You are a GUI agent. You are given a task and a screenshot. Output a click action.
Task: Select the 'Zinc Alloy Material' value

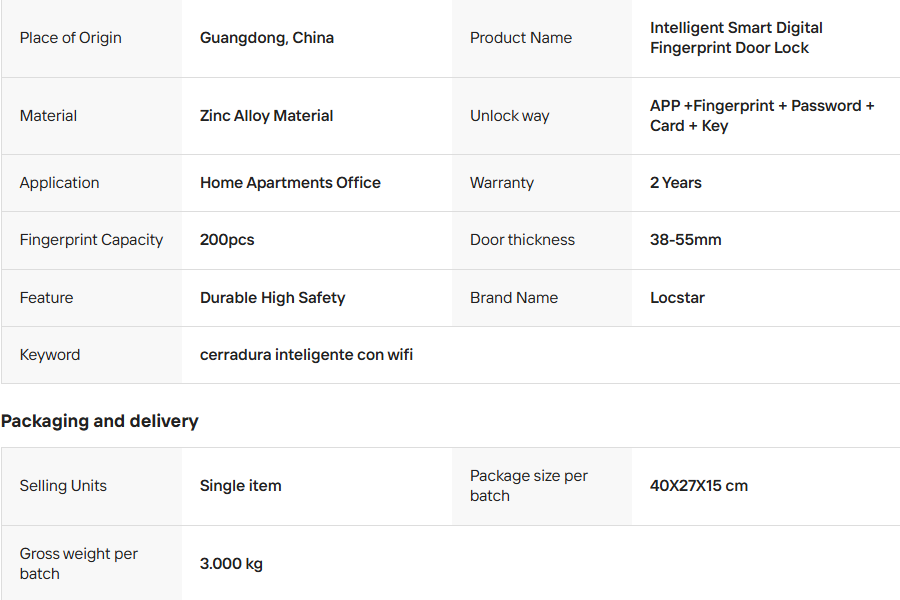(x=267, y=116)
